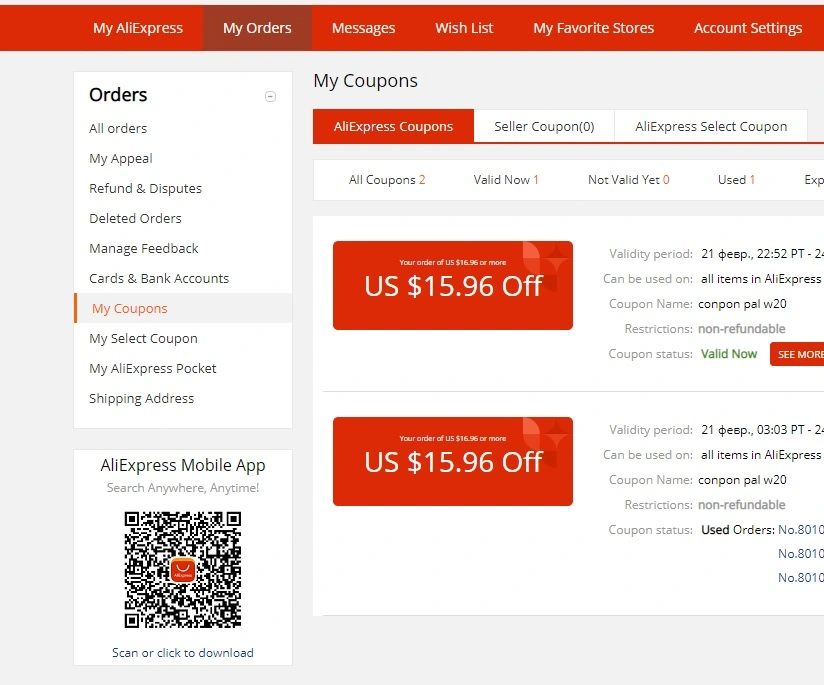824x685 pixels.
Task: Click the green Valid Now coupon status
Action: [729, 354]
